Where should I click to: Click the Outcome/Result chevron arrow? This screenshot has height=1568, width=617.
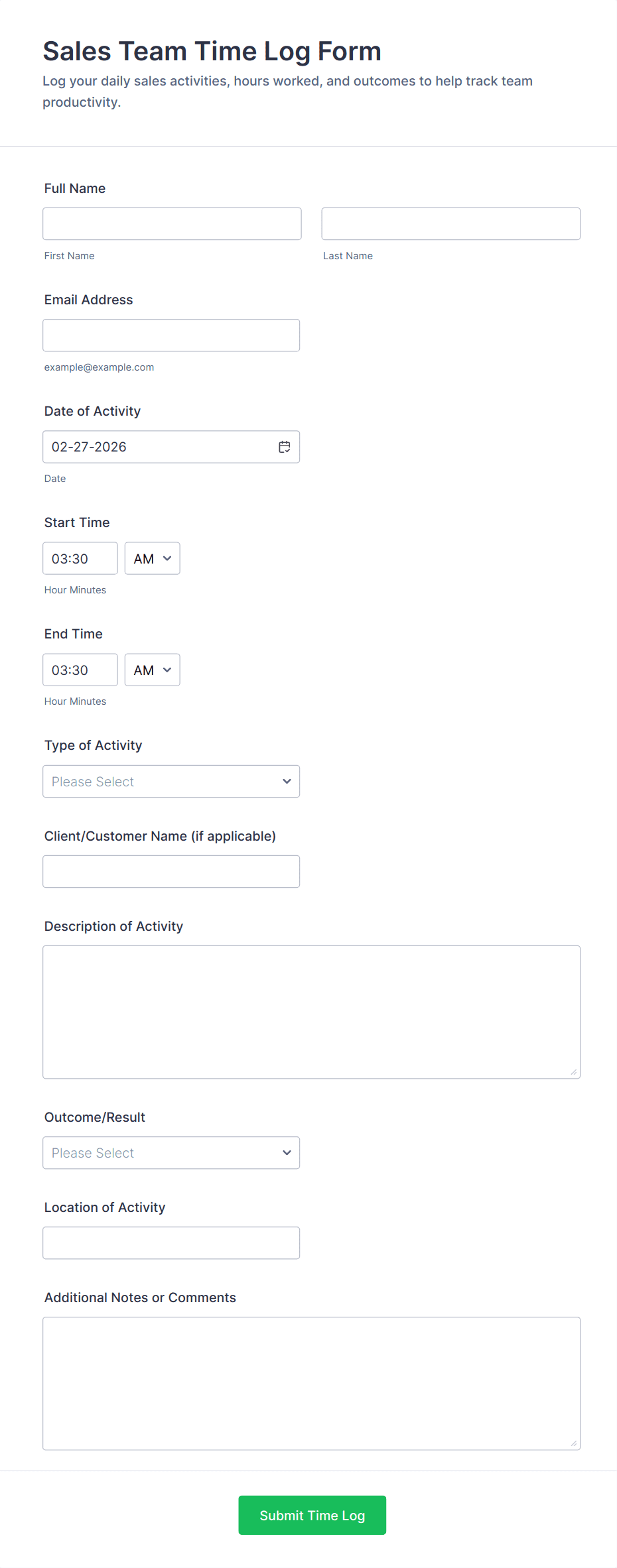[x=287, y=1152]
